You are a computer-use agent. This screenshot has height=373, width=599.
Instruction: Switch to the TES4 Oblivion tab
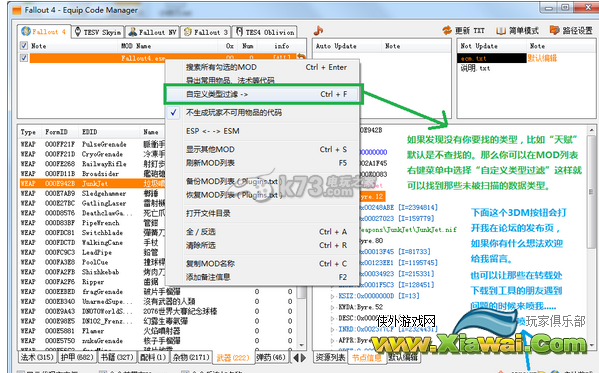click(265, 32)
